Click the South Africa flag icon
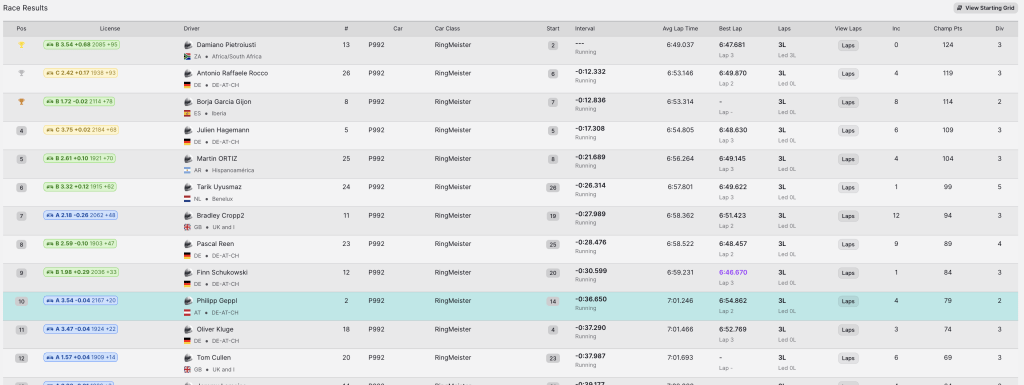The height and width of the screenshot is (385, 1024). pos(187,57)
